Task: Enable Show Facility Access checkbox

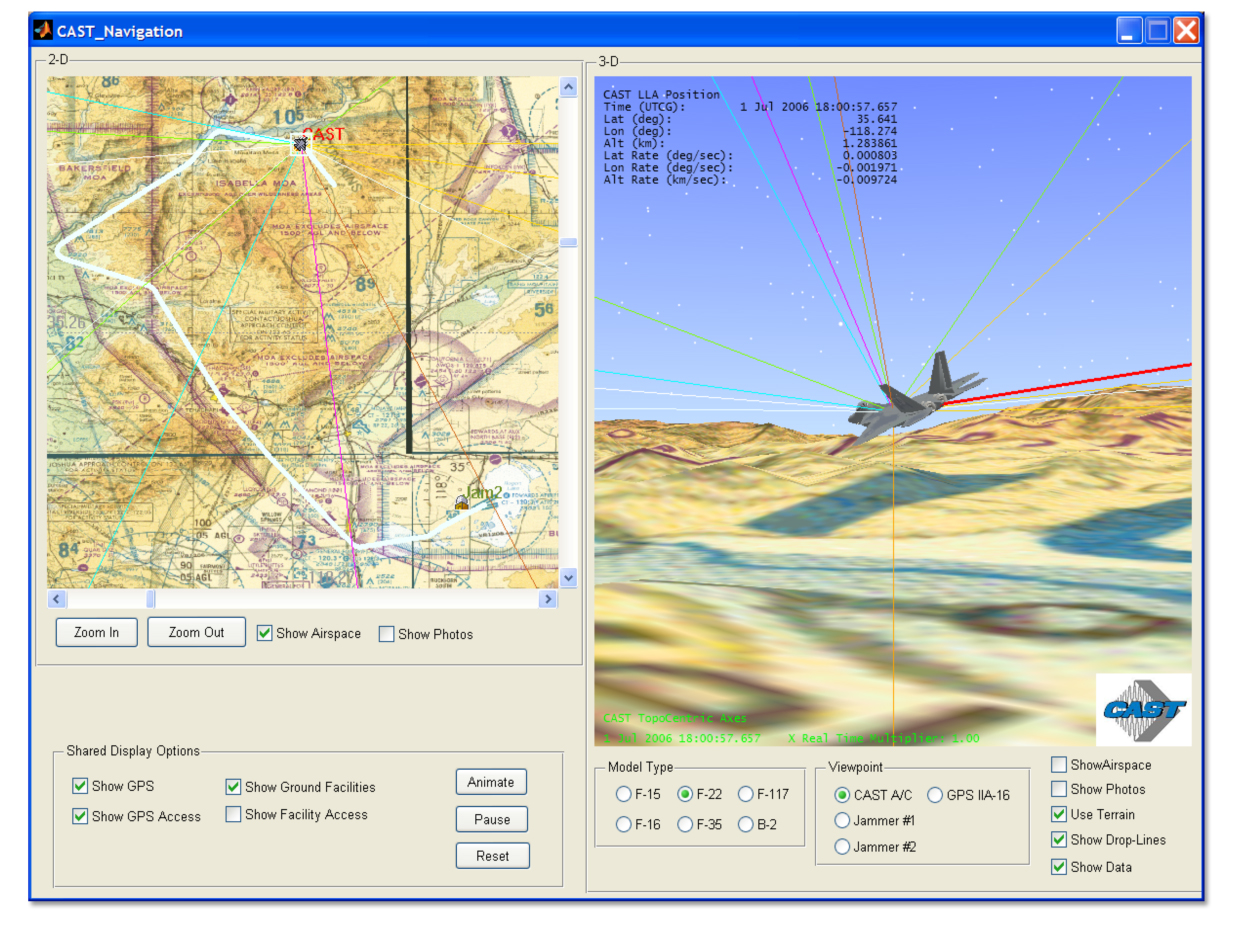Action: 233,814
